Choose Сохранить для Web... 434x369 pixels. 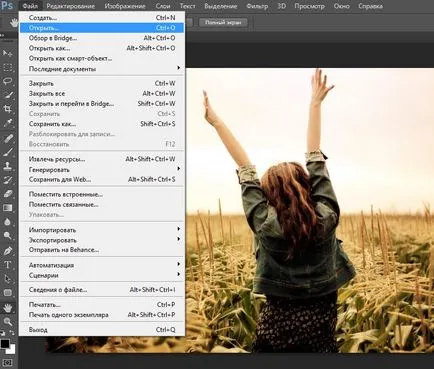click(x=102, y=179)
